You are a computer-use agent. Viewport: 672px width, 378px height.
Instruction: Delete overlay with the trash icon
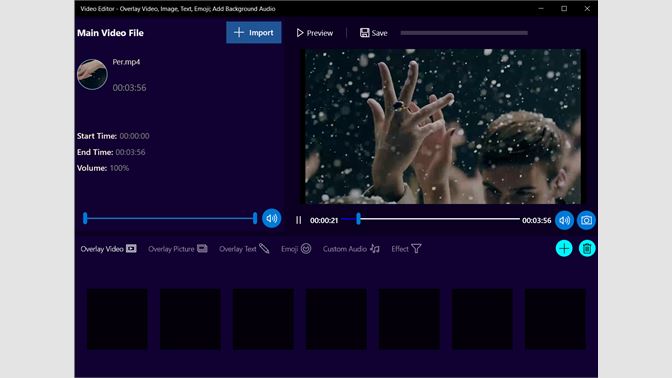(587, 249)
